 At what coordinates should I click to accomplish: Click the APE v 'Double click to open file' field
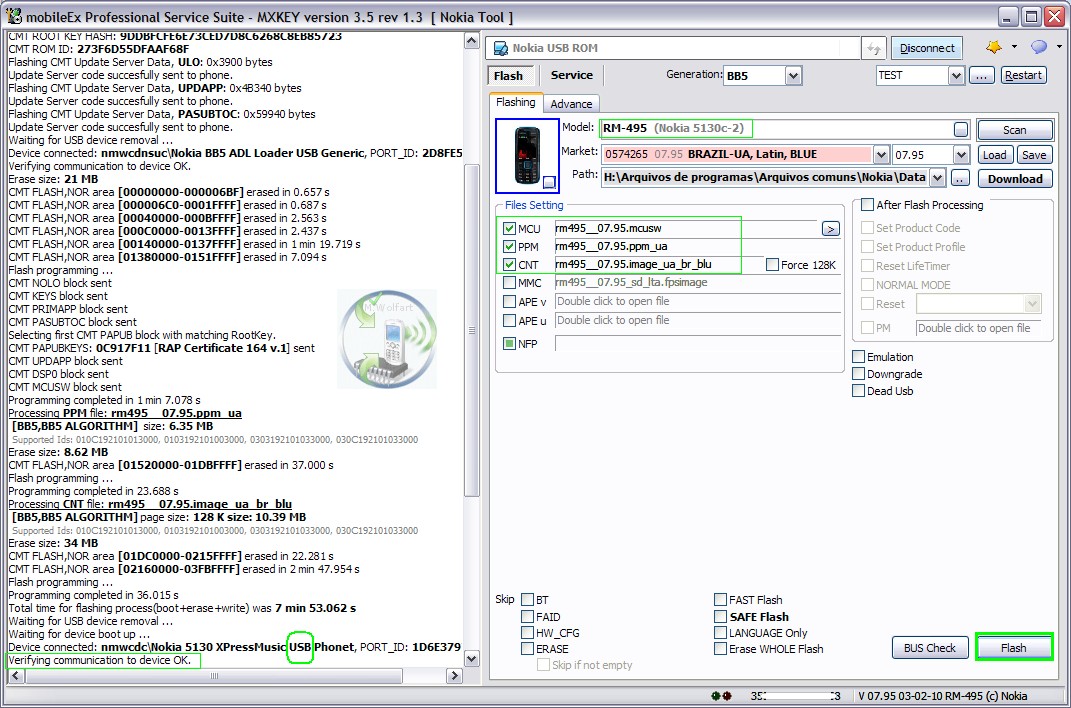pos(698,302)
